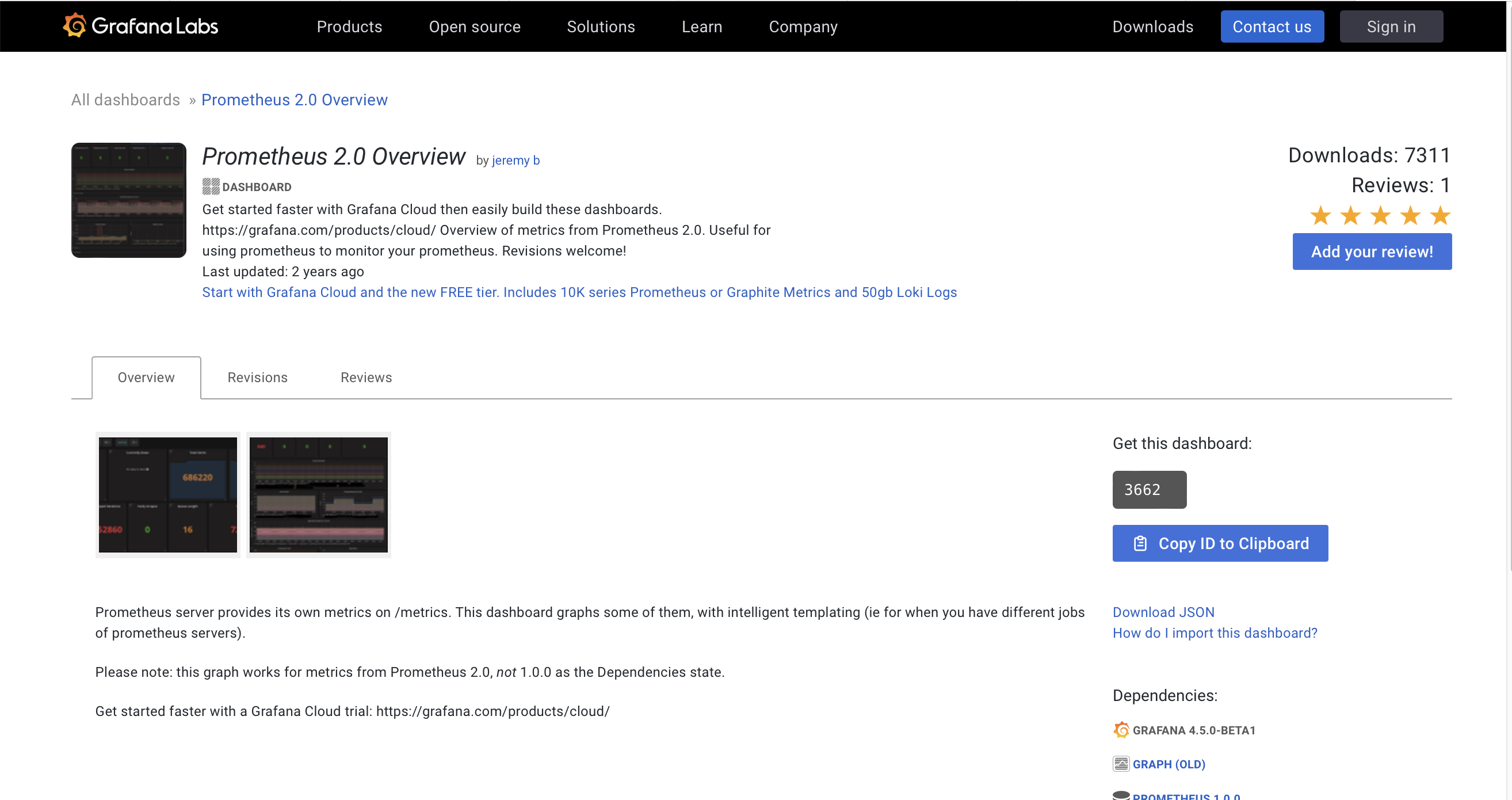
Task: Open the Learn menu
Action: point(701,26)
